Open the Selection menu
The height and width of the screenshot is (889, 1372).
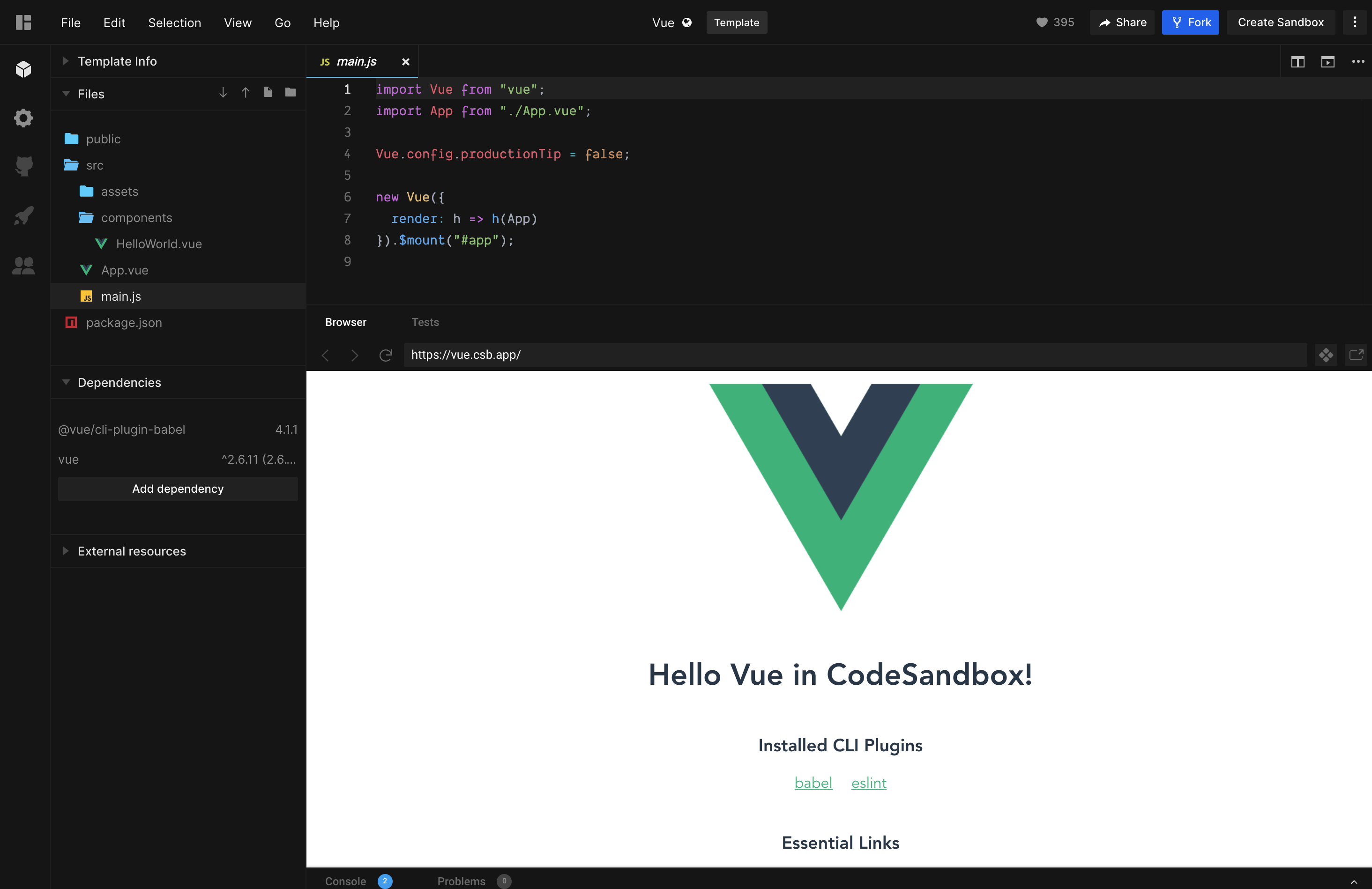point(174,22)
